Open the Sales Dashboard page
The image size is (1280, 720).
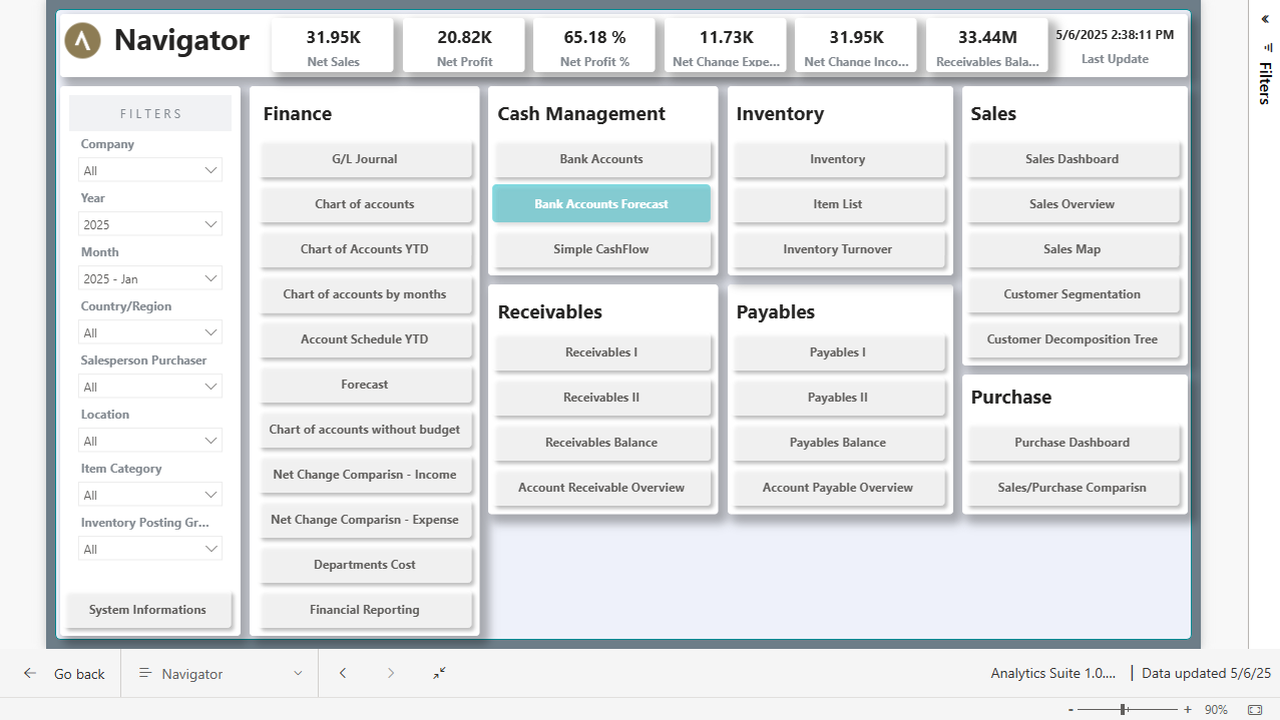tap(1072, 159)
